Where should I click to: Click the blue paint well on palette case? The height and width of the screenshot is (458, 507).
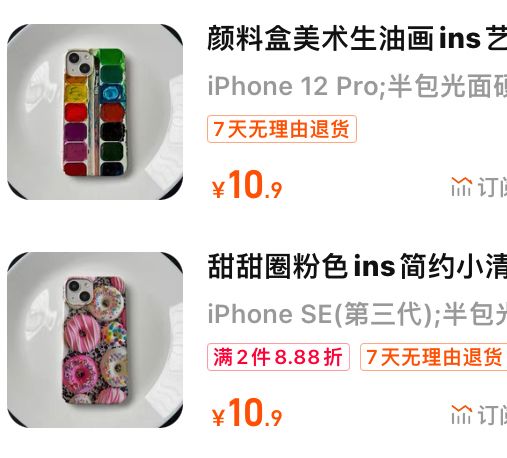[113, 93]
